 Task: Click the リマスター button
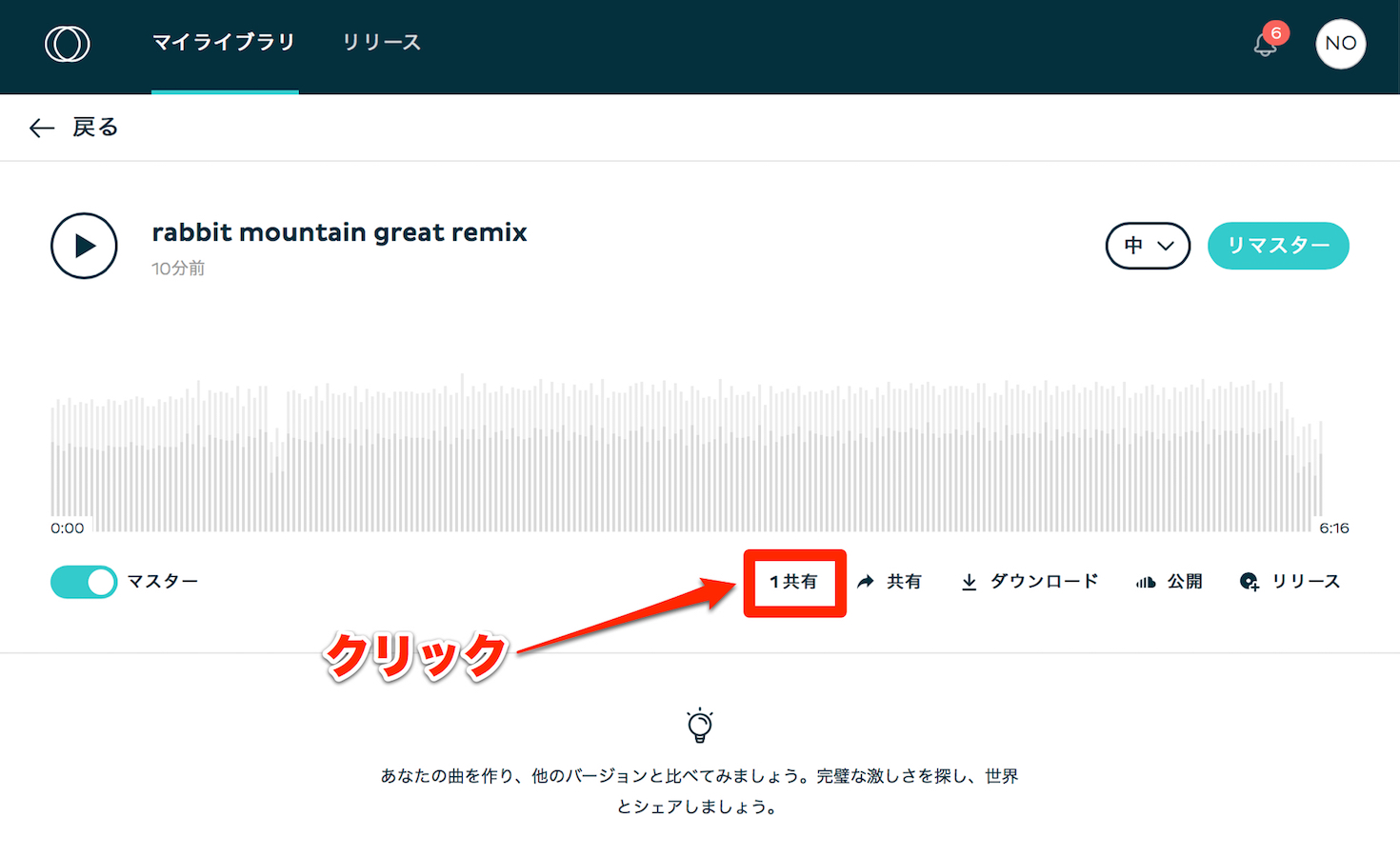pos(1278,246)
